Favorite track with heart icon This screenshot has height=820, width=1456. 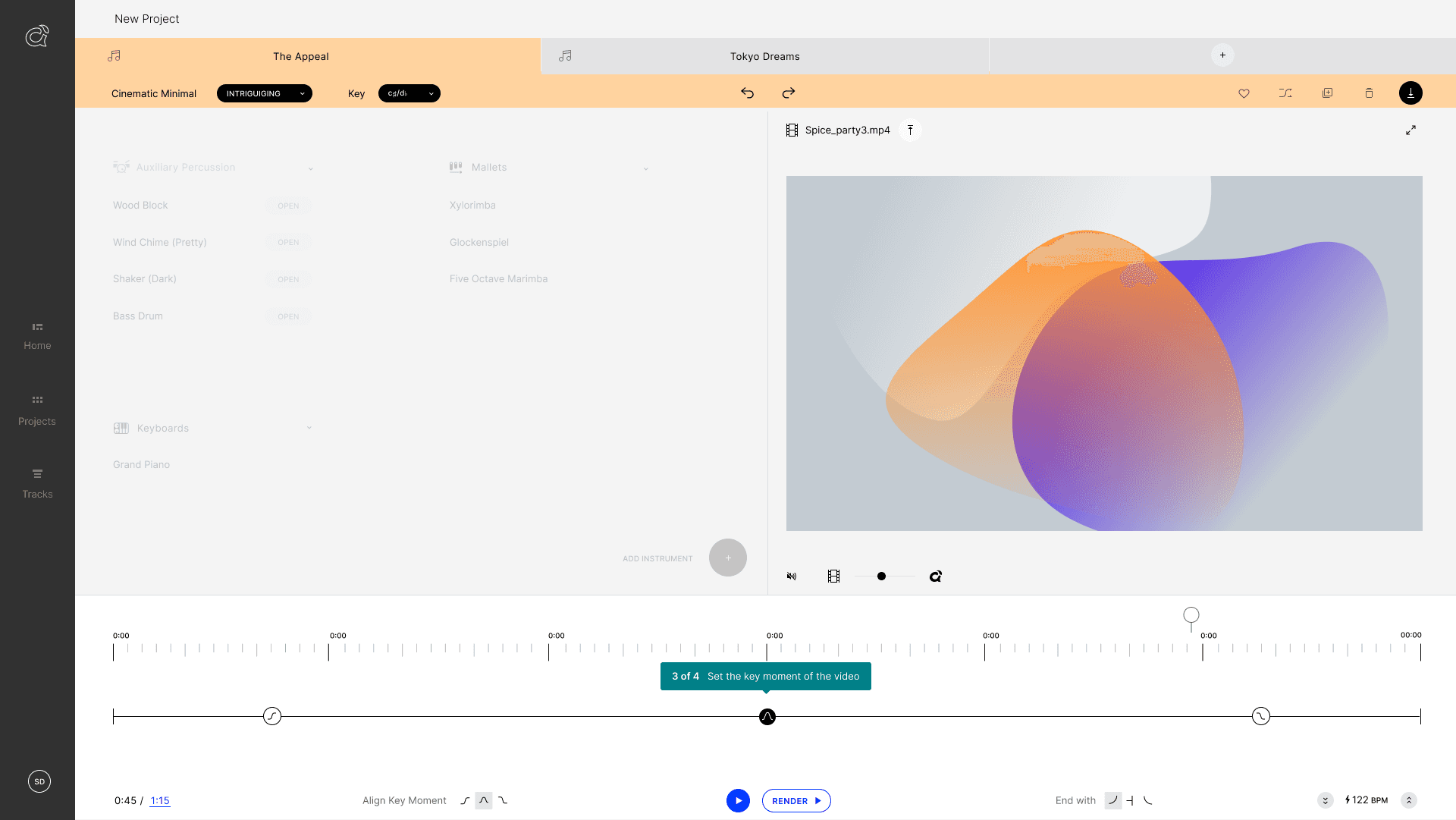tap(1244, 93)
